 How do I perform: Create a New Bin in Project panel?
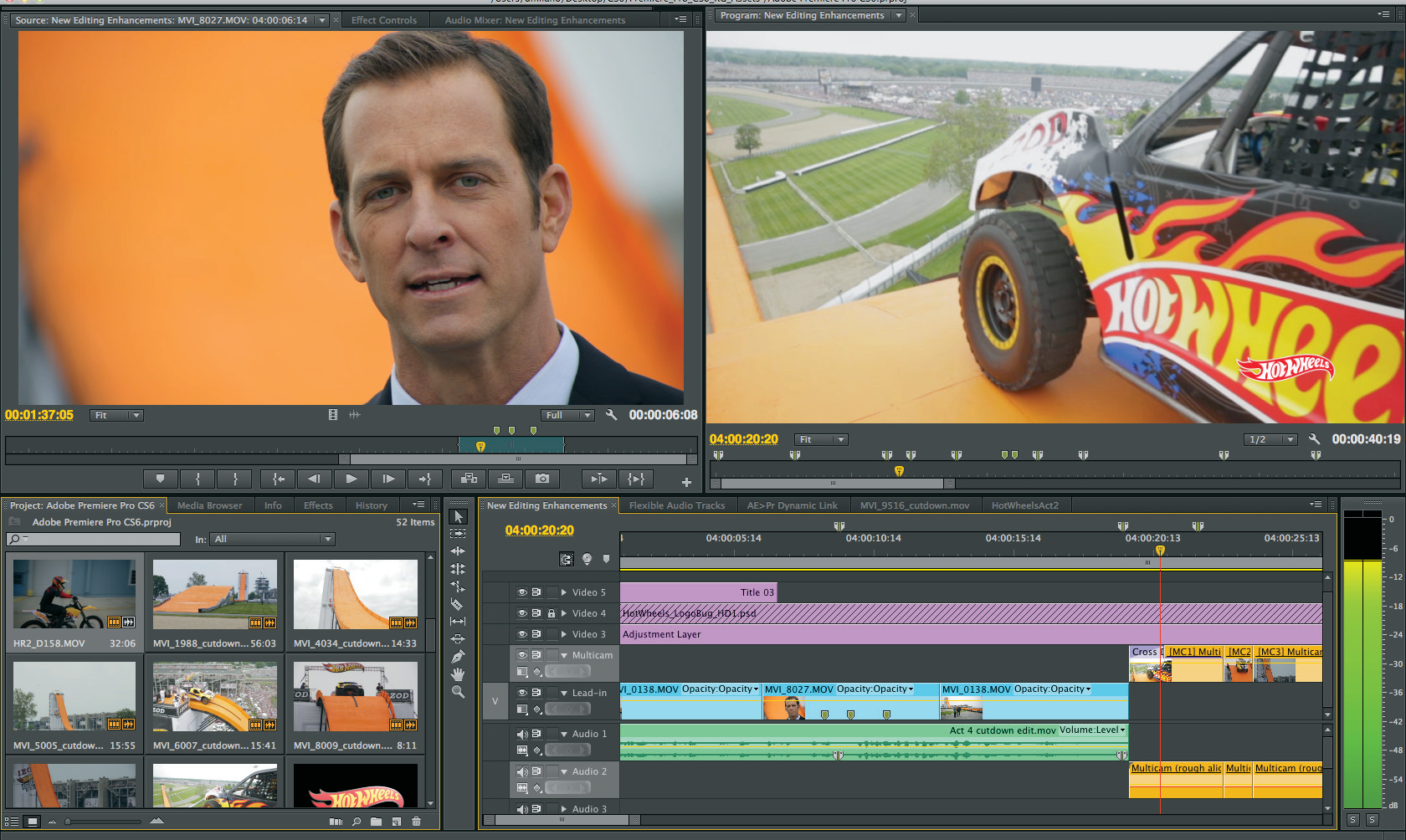click(x=377, y=822)
